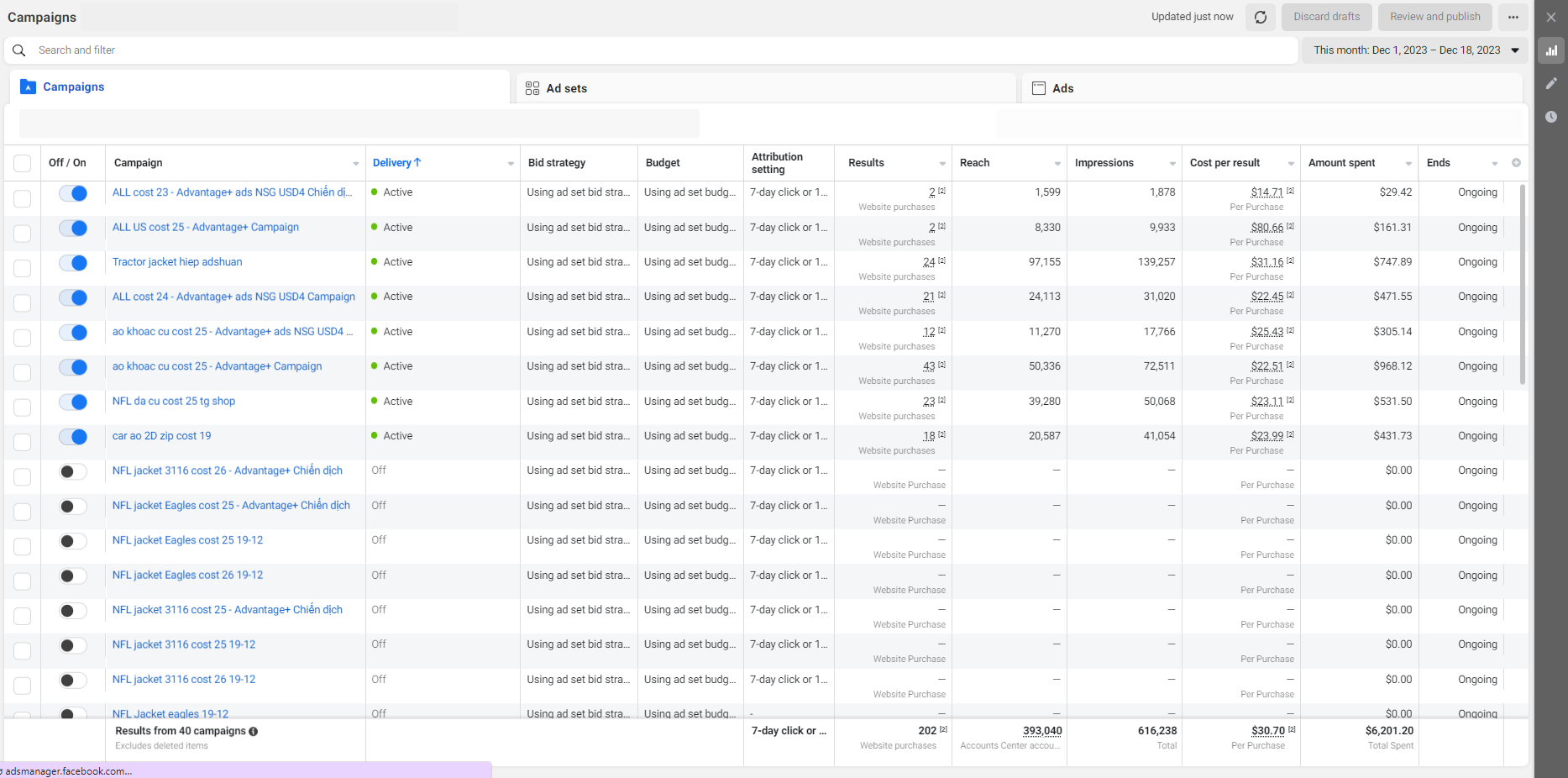Image resolution: width=1568 pixels, height=778 pixels.
Task: Open NFL jacket 3116 cost 25 19-12 campaign
Action: [184, 644]
